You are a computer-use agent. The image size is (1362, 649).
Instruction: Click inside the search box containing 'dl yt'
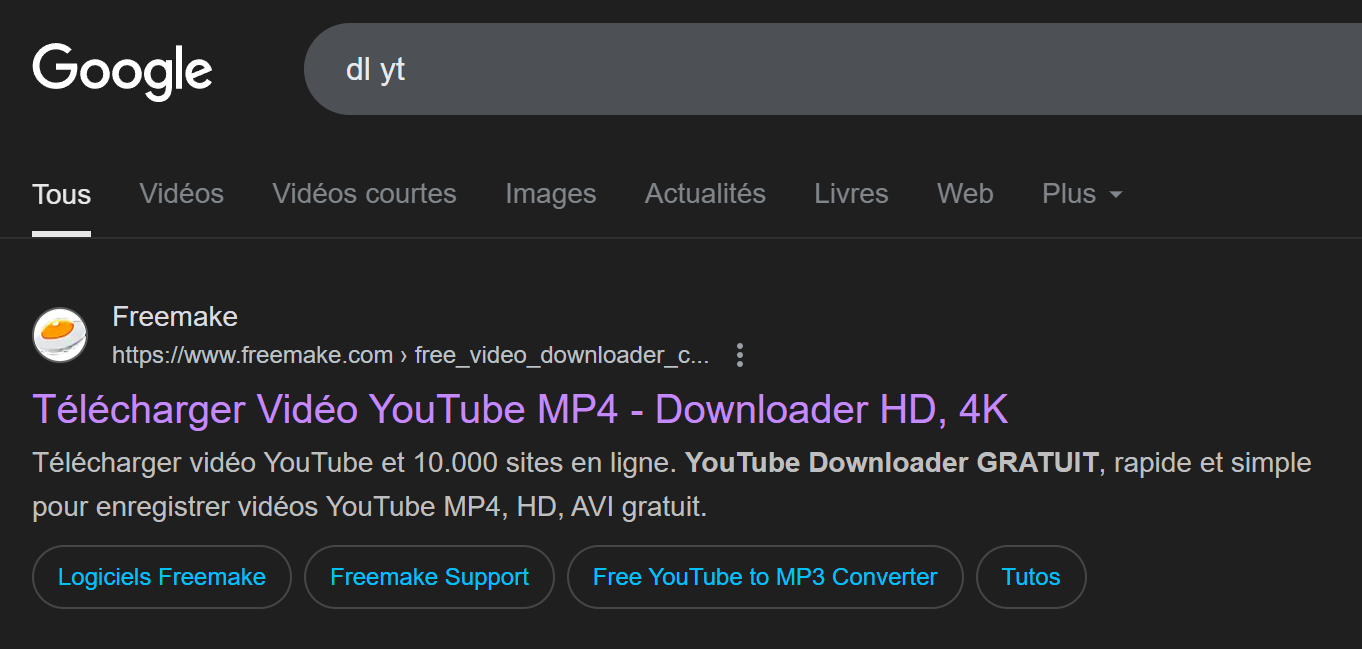click(x=832, y=69)
